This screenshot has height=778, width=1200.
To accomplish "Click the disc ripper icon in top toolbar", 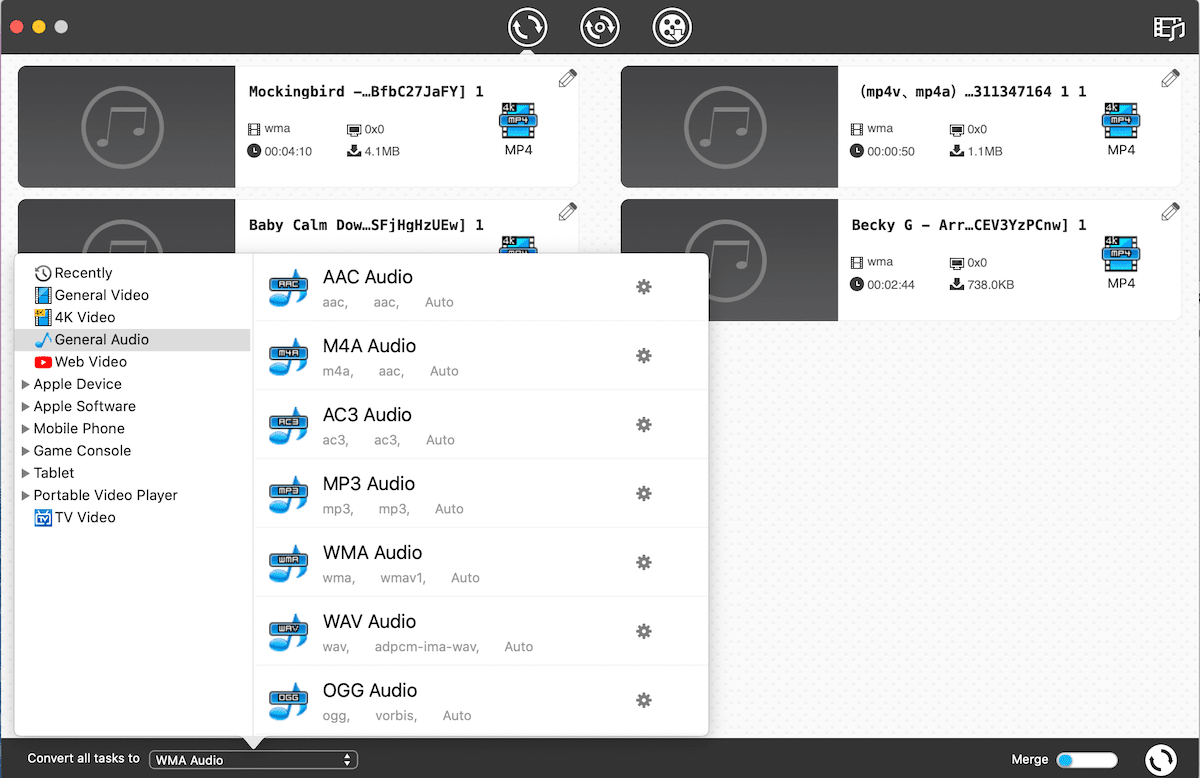I will pos(600,27).
